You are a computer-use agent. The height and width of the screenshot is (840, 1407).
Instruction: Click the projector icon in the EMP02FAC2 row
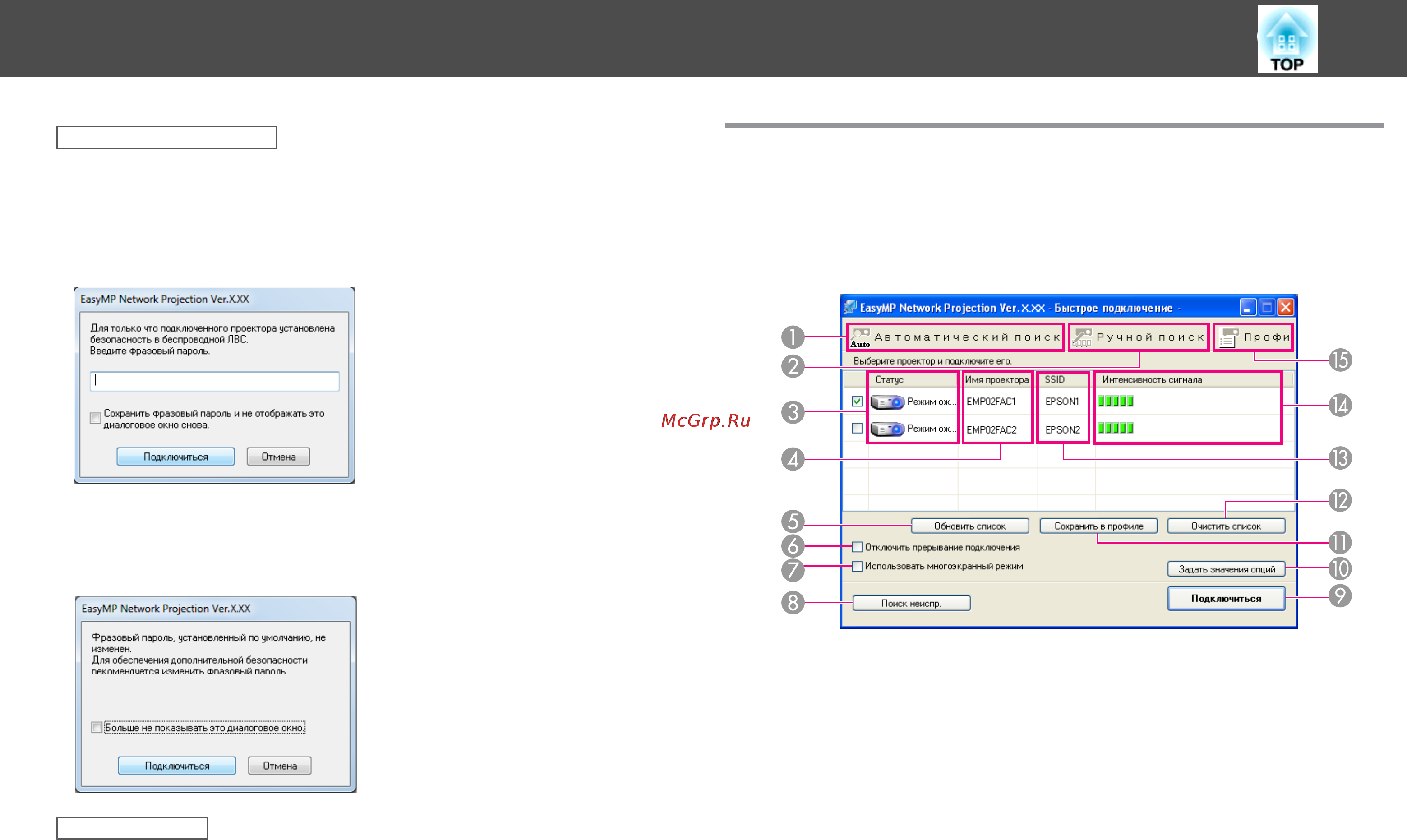887,429
